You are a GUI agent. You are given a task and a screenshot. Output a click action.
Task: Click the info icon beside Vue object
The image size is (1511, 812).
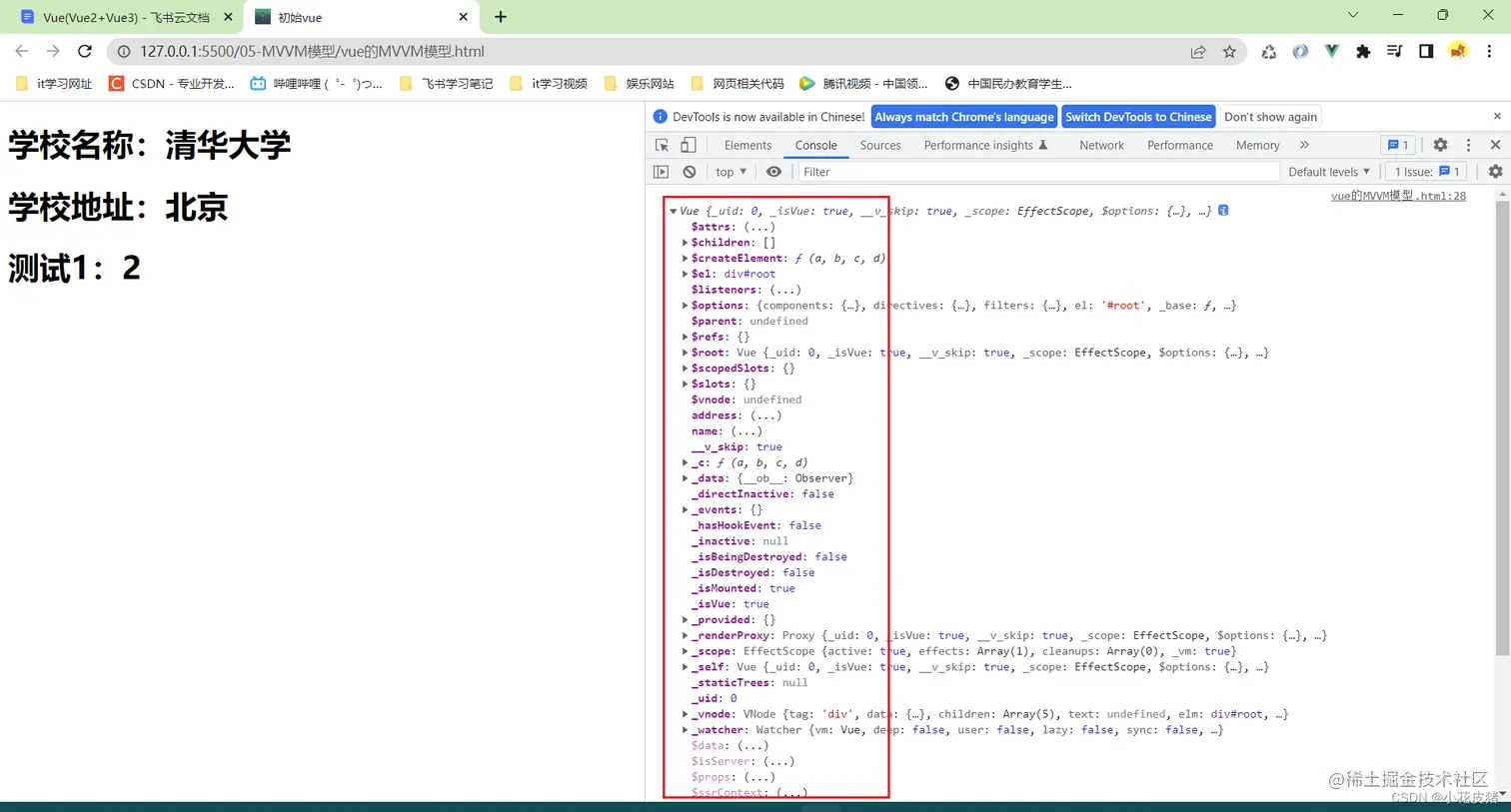click(x=1223, y=210)
